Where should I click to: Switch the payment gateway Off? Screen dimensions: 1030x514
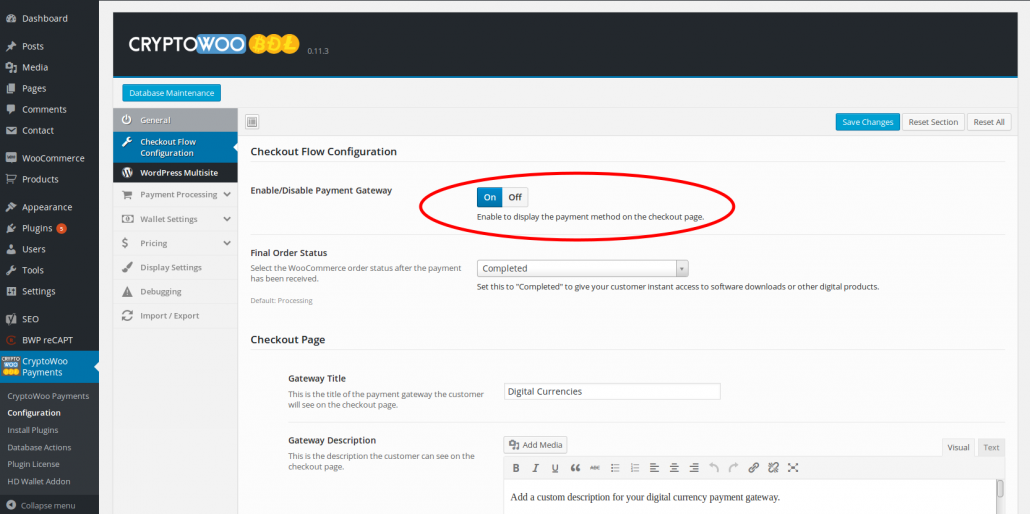[x=515, y=197]
